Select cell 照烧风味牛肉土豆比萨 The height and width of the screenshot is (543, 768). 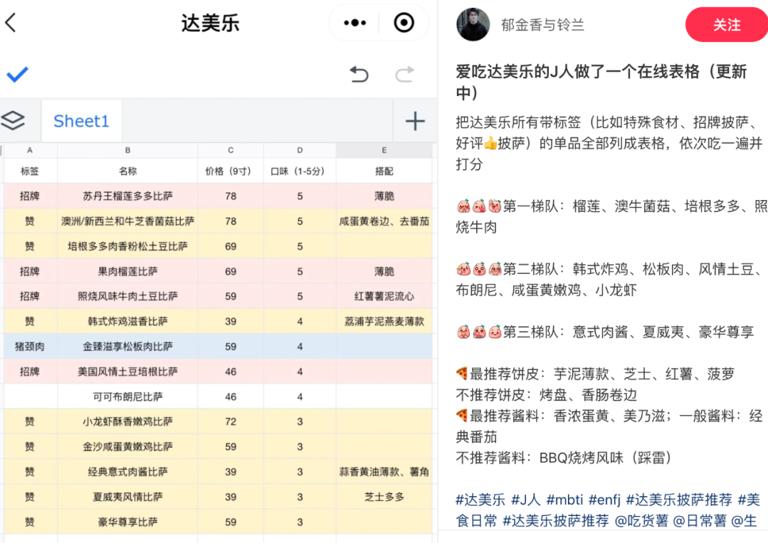coord(128,296)
